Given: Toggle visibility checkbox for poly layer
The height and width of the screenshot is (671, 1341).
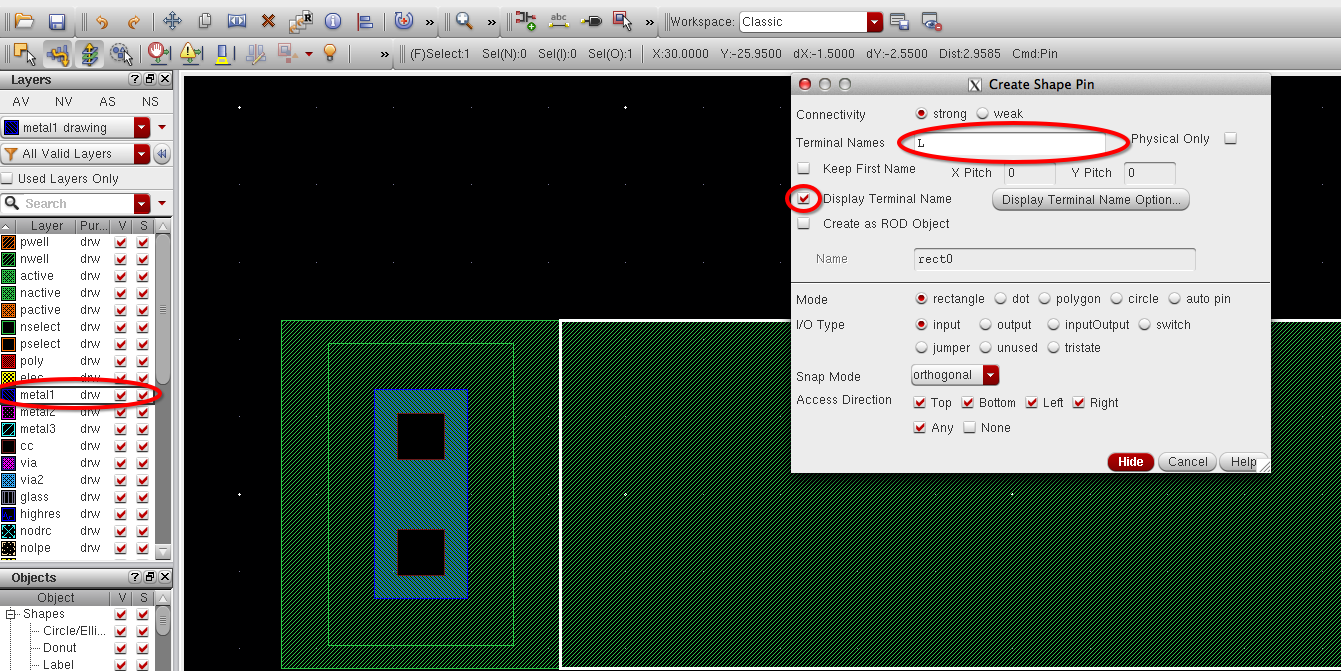Looking at the screenshot, I should 121,361.
